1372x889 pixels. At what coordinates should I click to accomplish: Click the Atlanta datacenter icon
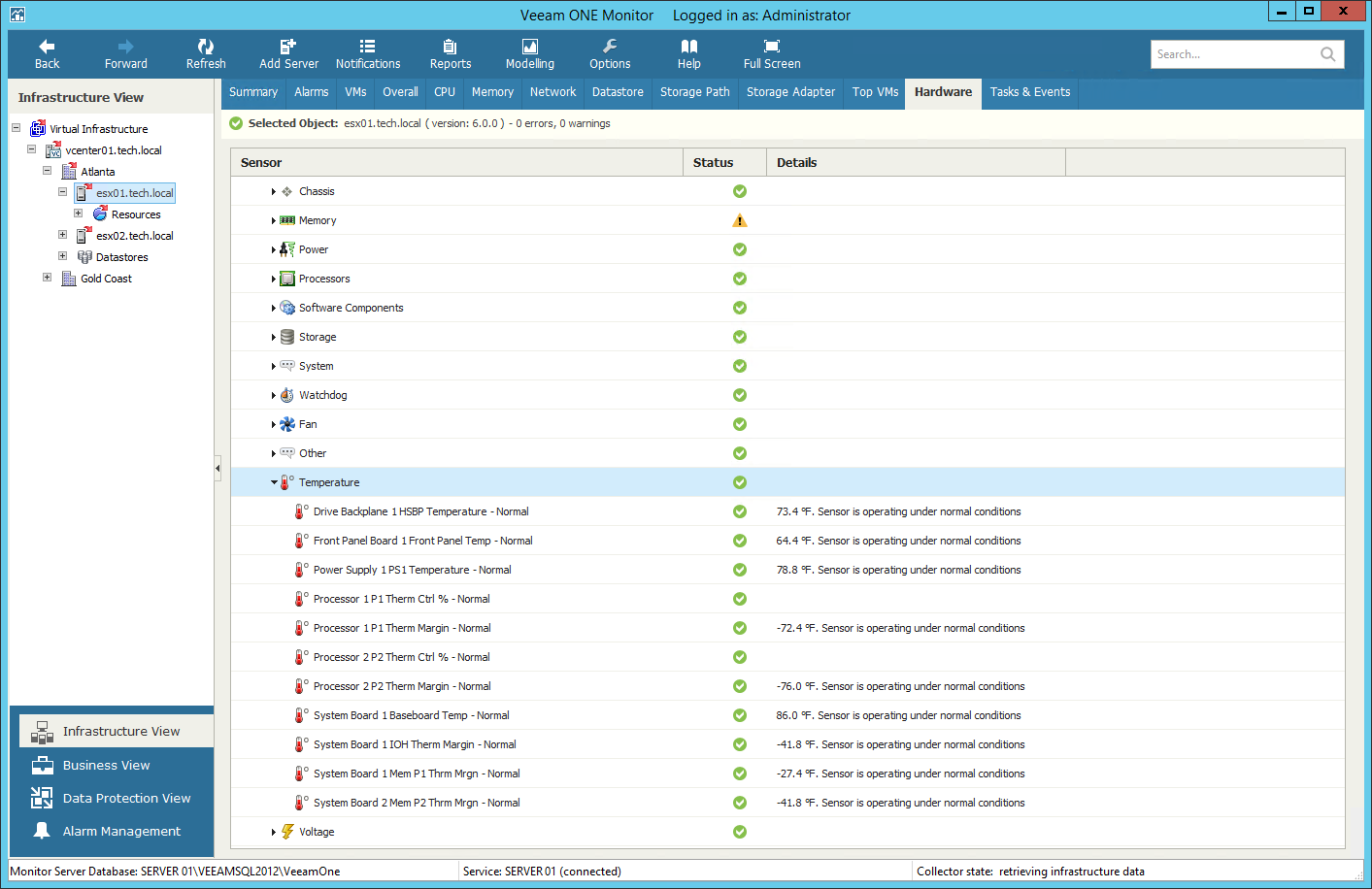pos(69,172)
